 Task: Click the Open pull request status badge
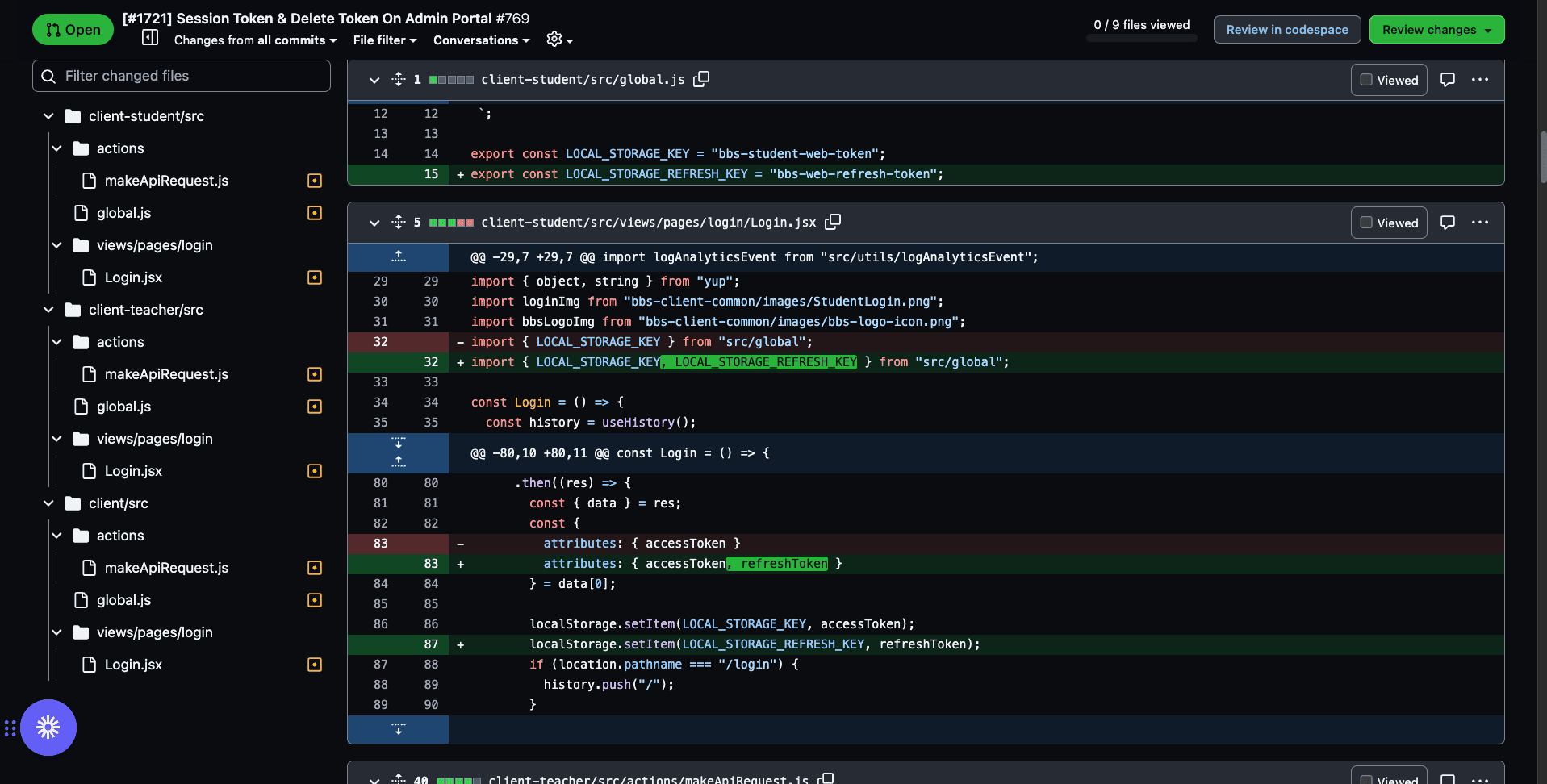73,30
